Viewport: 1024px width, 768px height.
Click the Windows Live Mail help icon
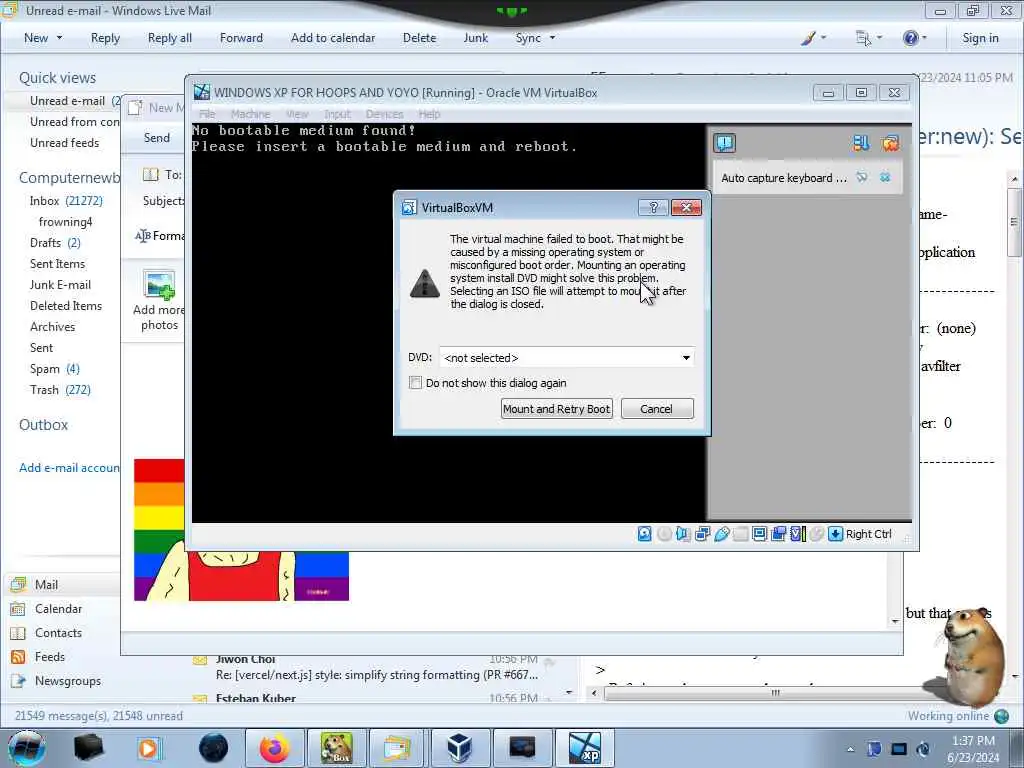point(910,38)
